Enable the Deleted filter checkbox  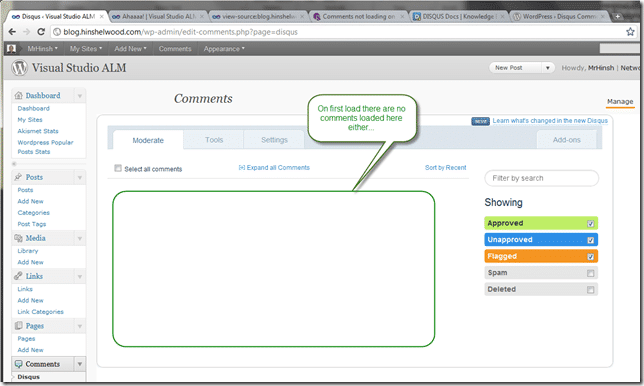pyautogui.click(x=590, y=290)
